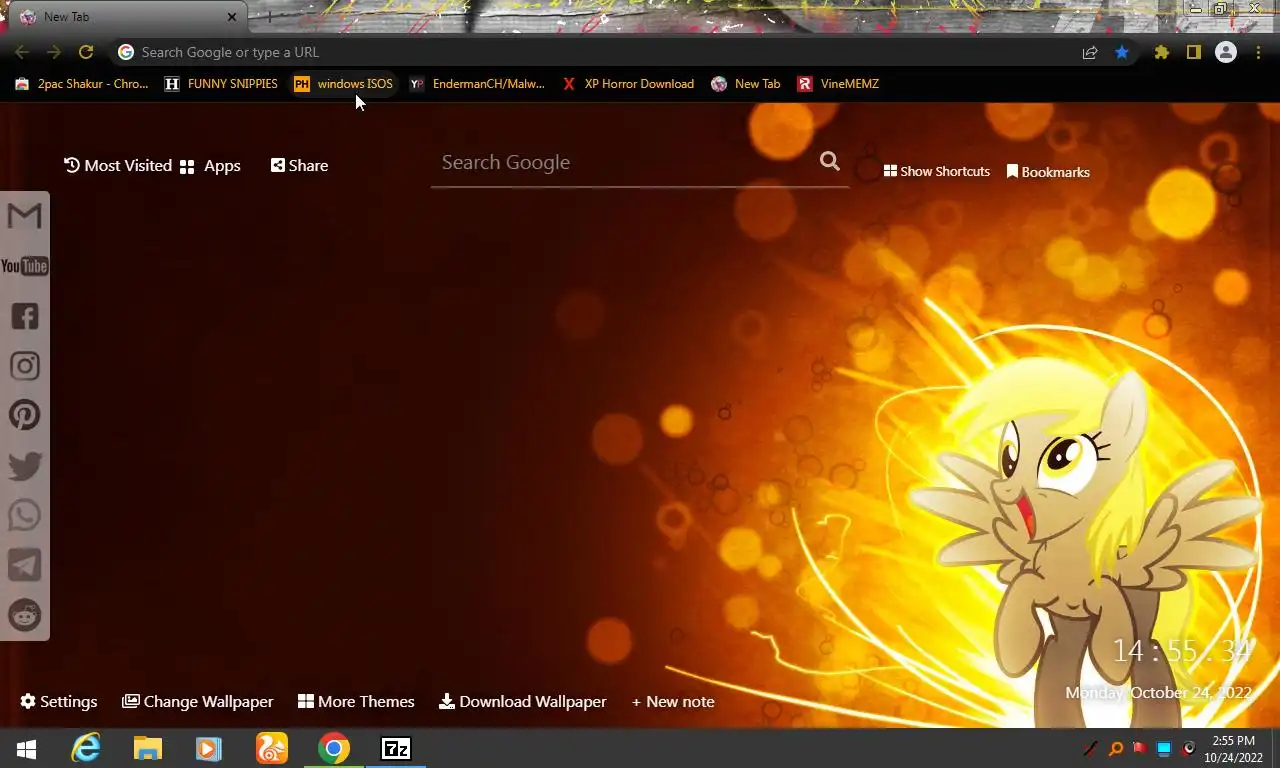Open the media player taskbar icon

pyautogui.click(x=208, y=748)
